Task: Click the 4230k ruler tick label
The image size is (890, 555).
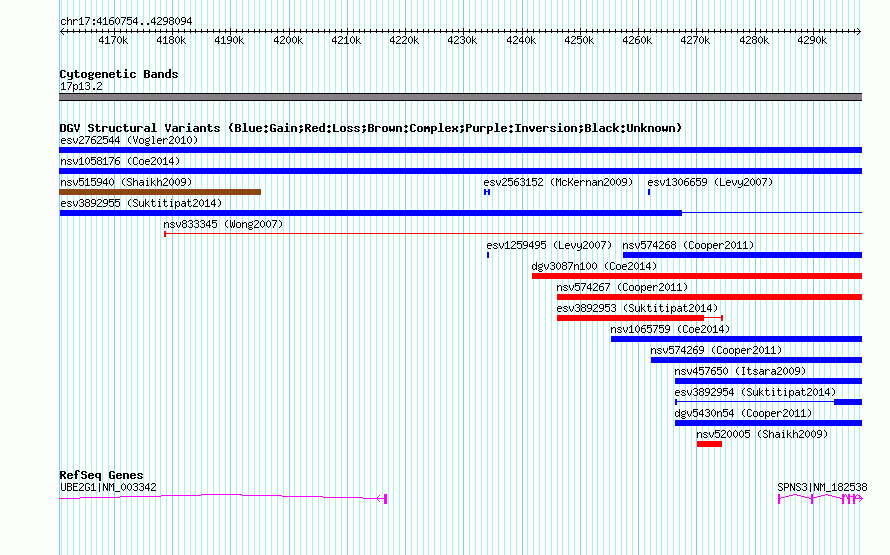Action: pos(462,40)
